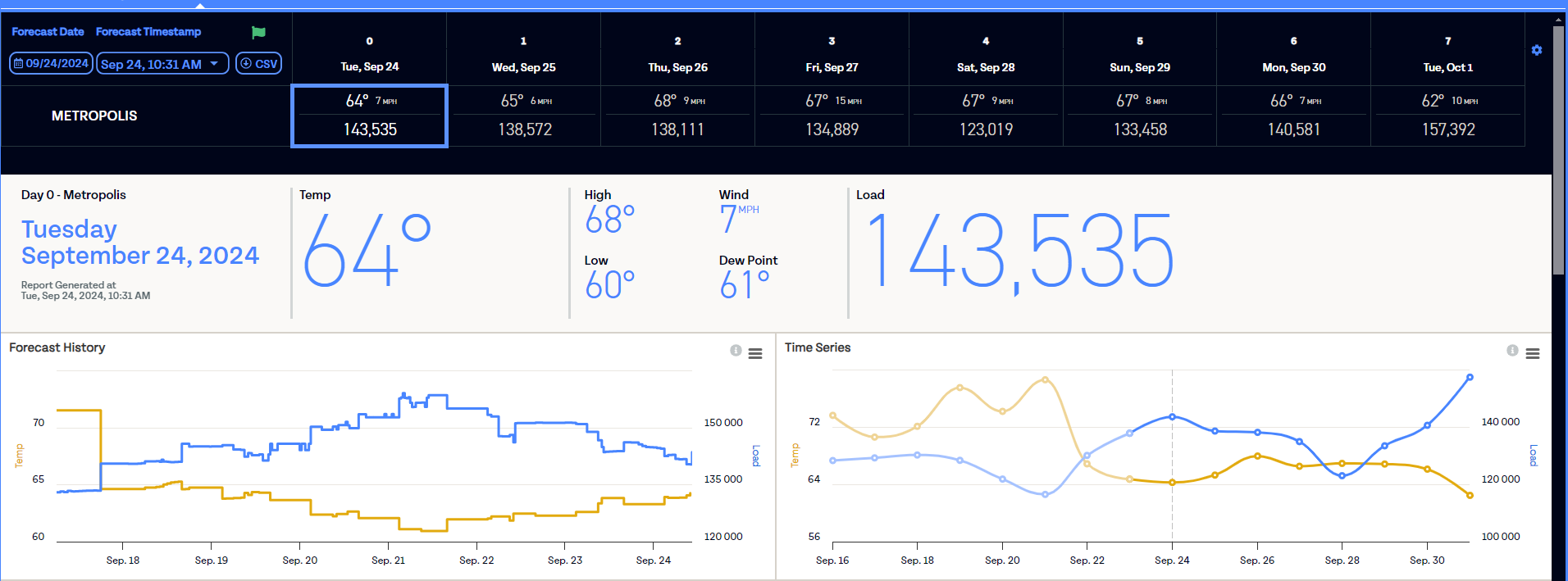
Task: Click the Day 0 - Metropolis label
Action: (x=74, y=195)
